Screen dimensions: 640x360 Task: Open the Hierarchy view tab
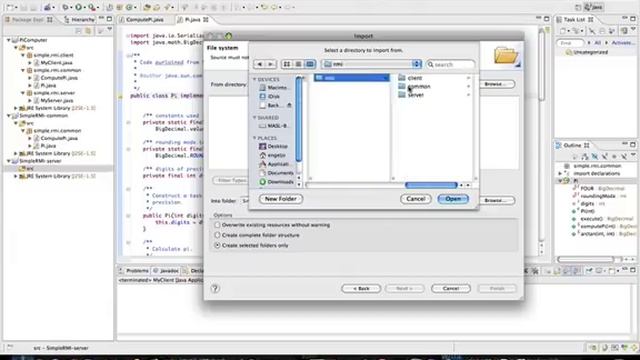(79, 19)
